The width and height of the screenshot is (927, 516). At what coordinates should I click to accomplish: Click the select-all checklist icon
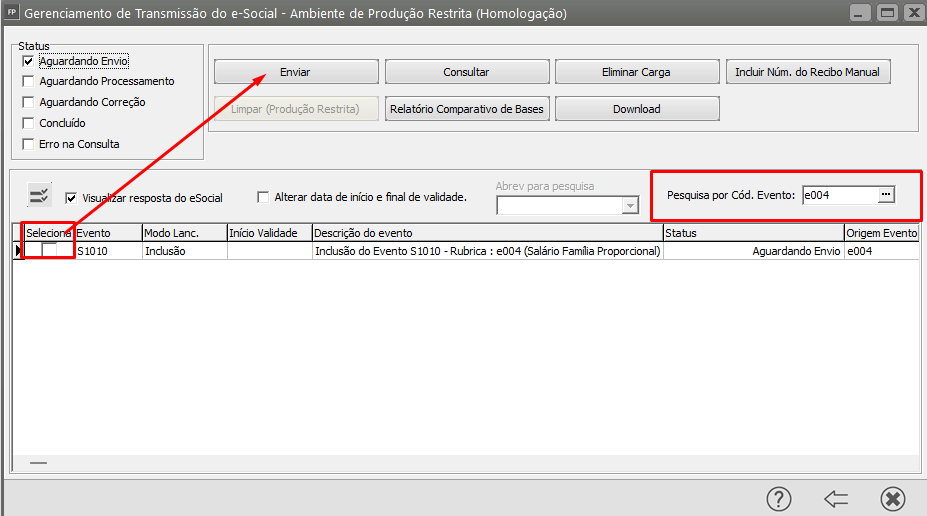click(x=39, y=195)
